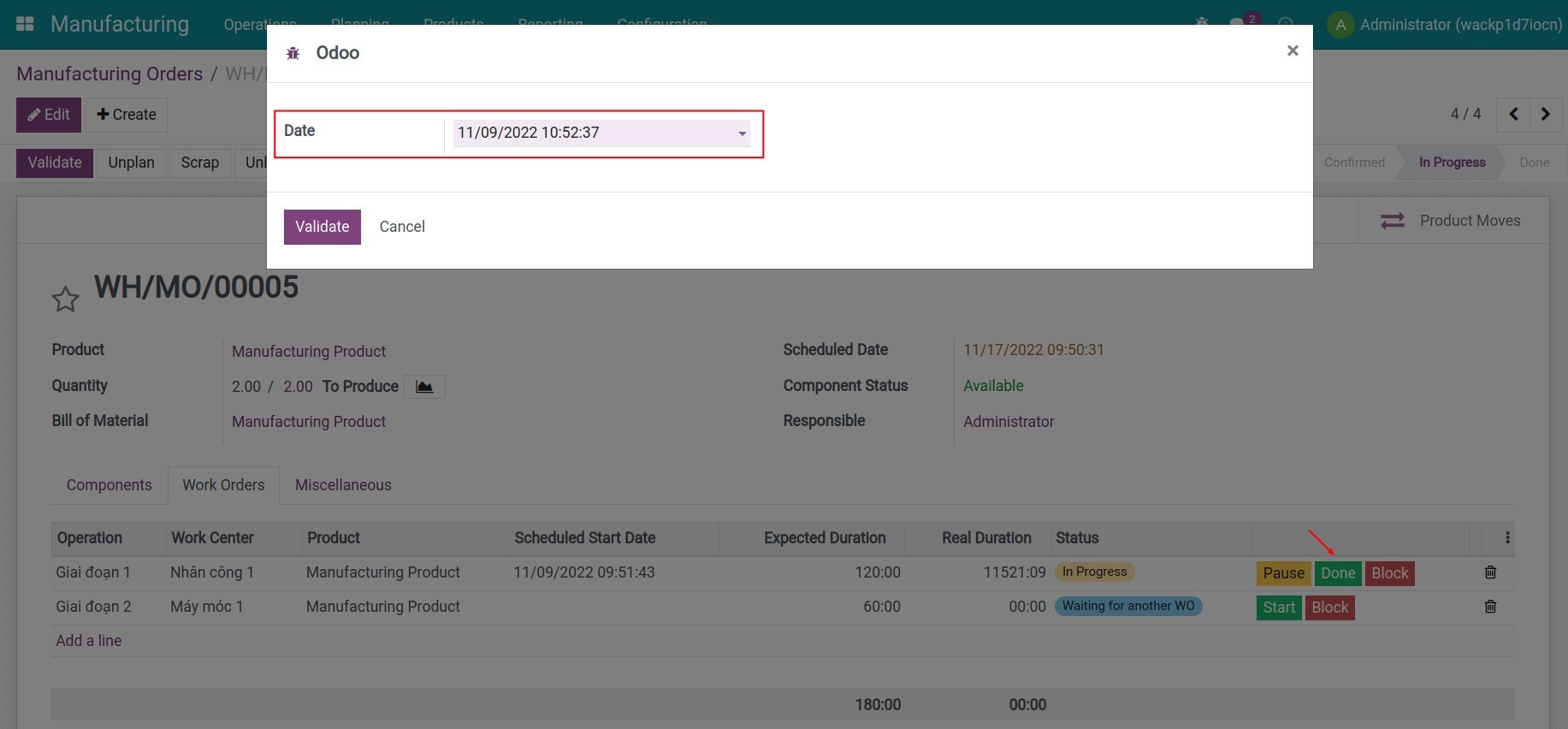Click Validate button in the dialog
Image resolution: width=1568 pixels, height=729 pixels.
point(322,227)
